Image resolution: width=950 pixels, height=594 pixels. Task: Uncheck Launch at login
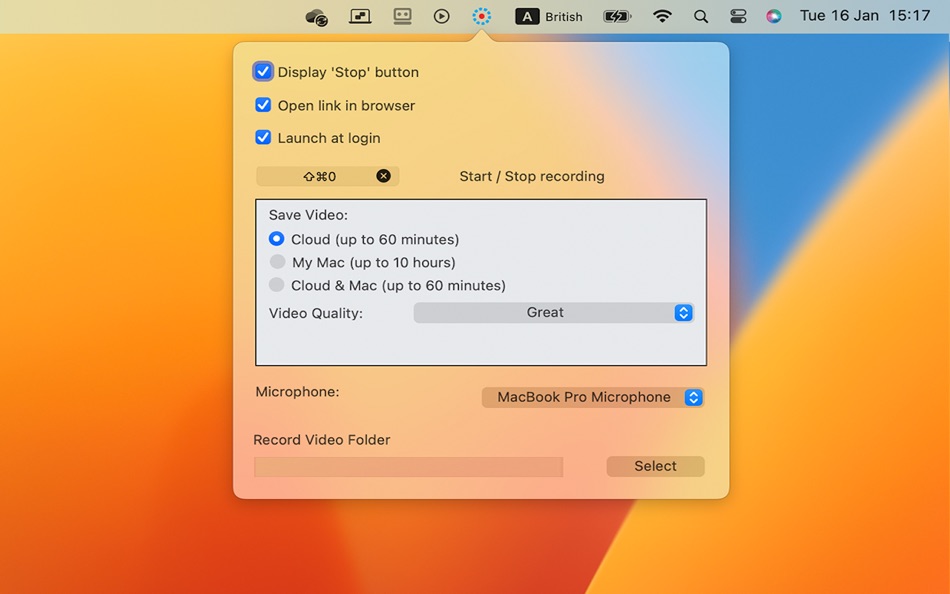(263, 137)
